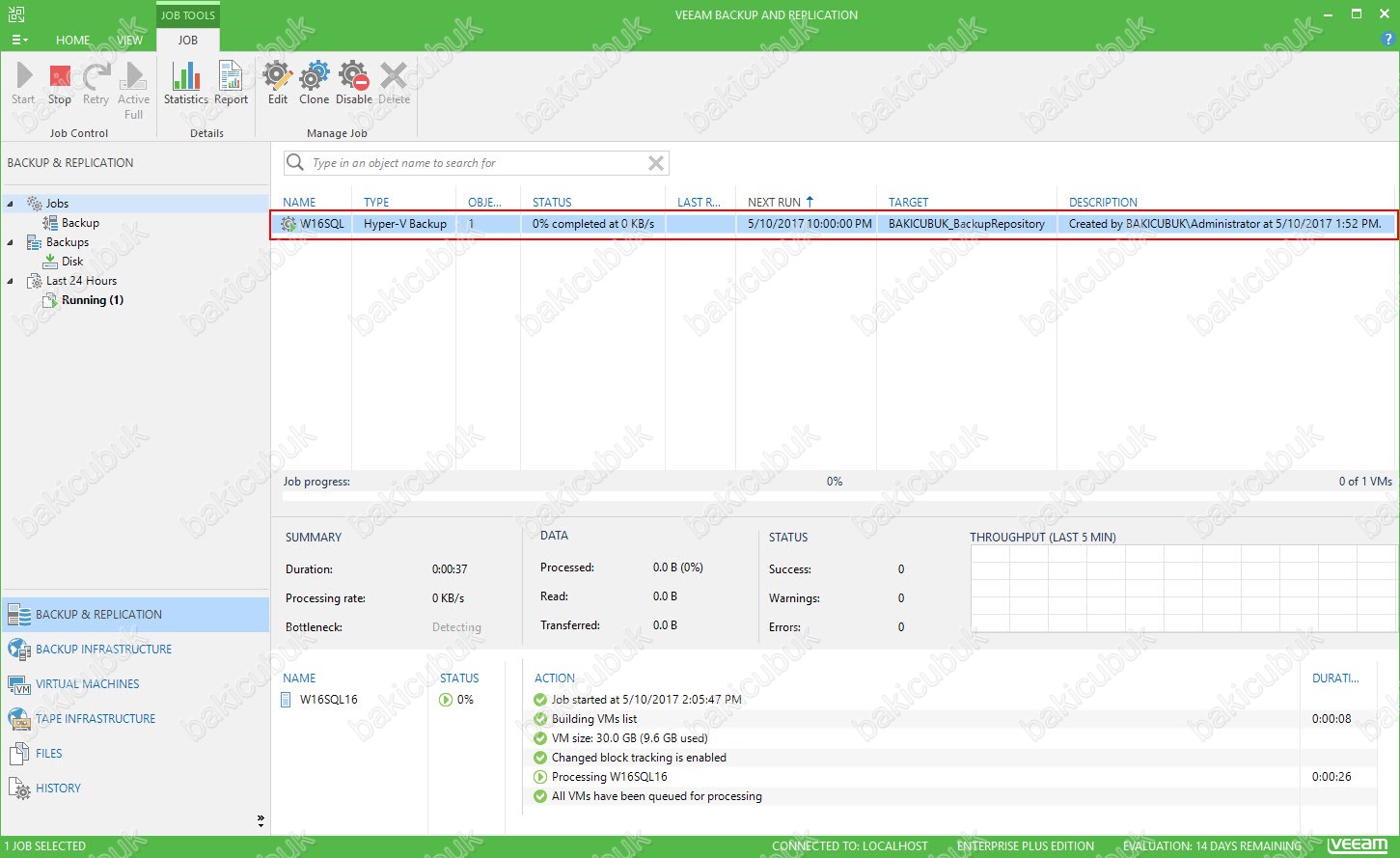Collapse the Last 24 Hours node
Screen dimensions: 1400x858
click(11, 281)
